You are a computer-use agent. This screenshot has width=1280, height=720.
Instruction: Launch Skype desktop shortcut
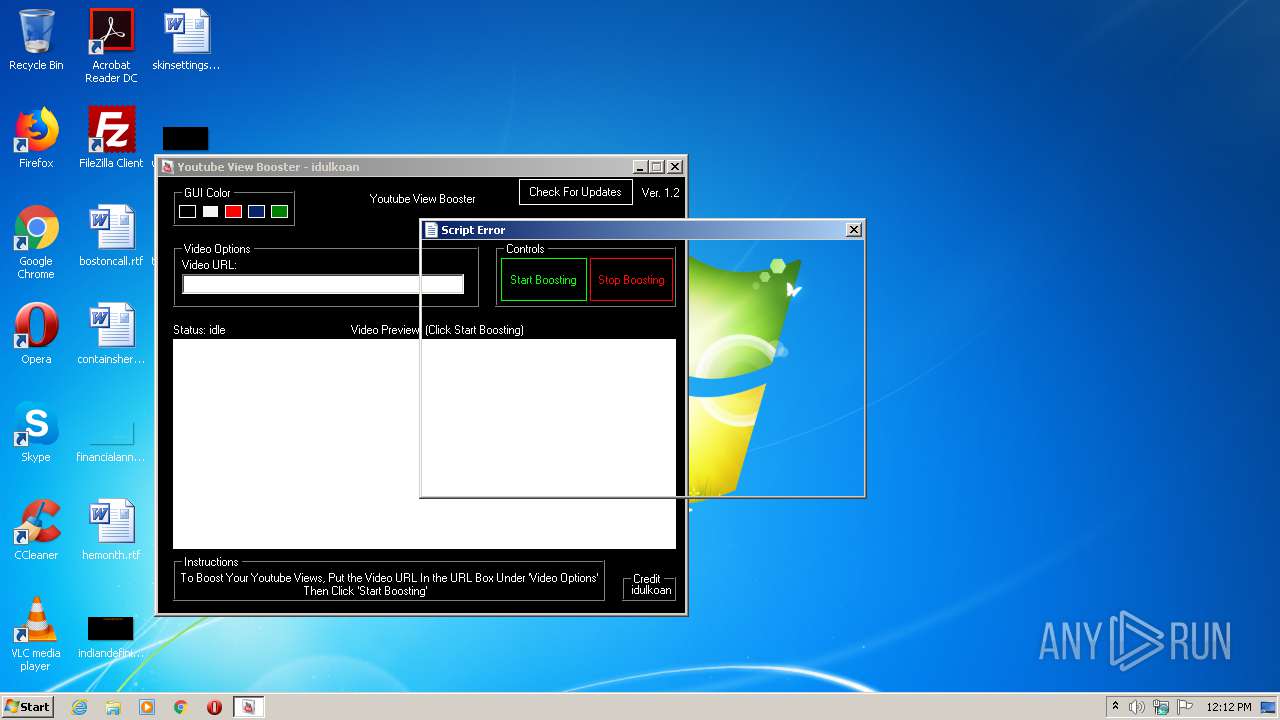click(36, 432)
